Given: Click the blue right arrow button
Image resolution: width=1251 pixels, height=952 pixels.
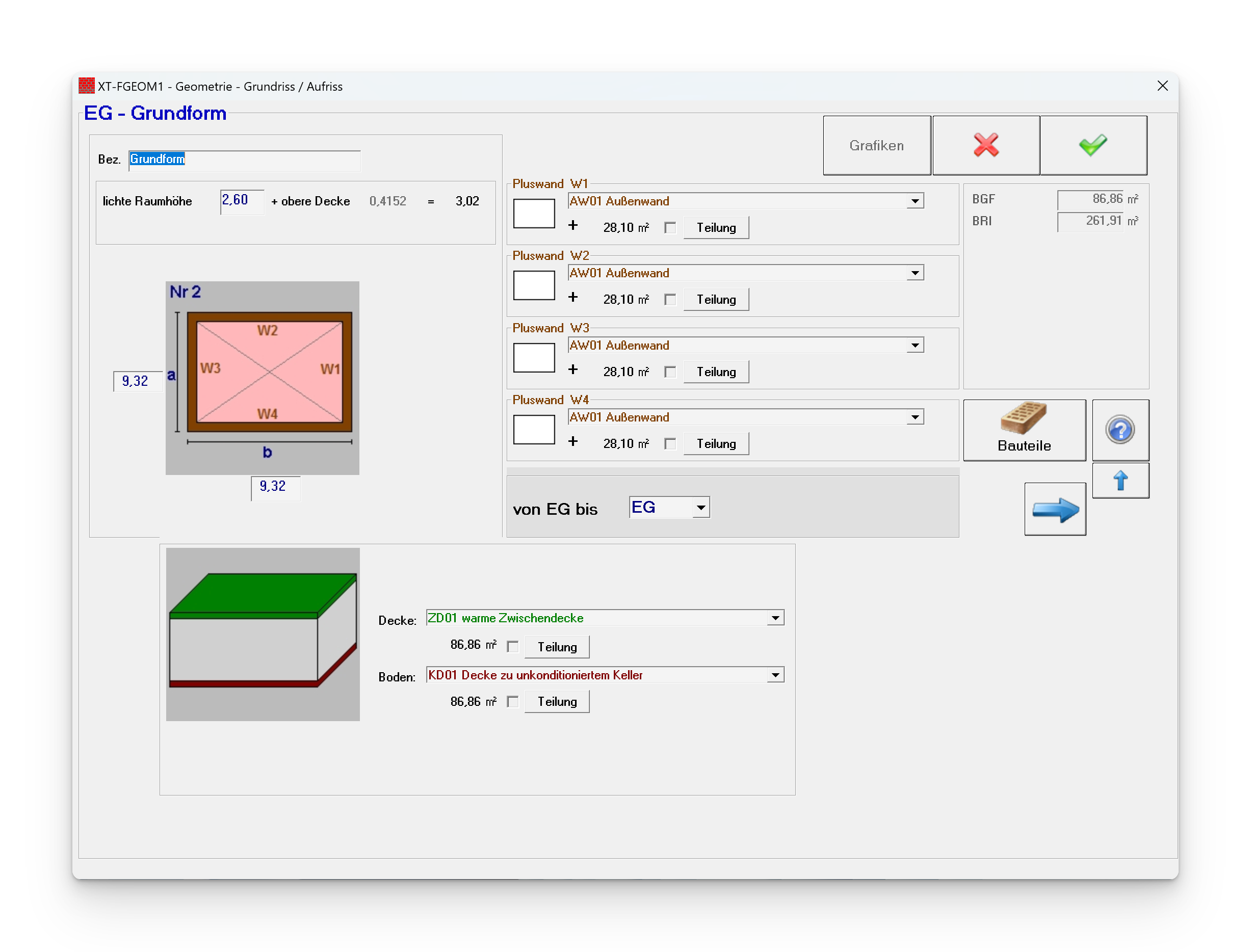Looking at the screenshot, I should (x=1054, y=509).
